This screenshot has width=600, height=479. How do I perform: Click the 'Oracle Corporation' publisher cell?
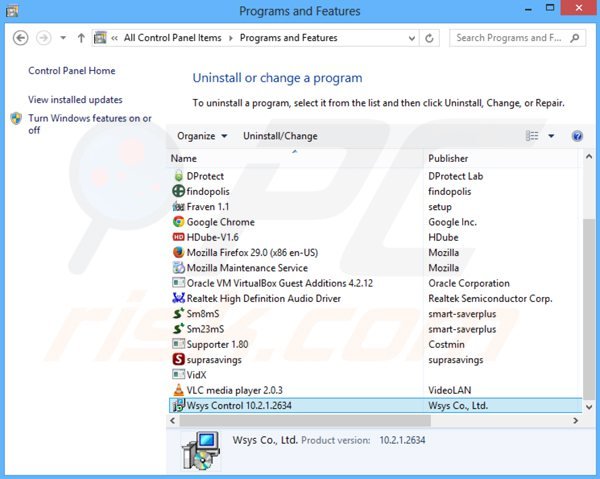click(469, 283)
